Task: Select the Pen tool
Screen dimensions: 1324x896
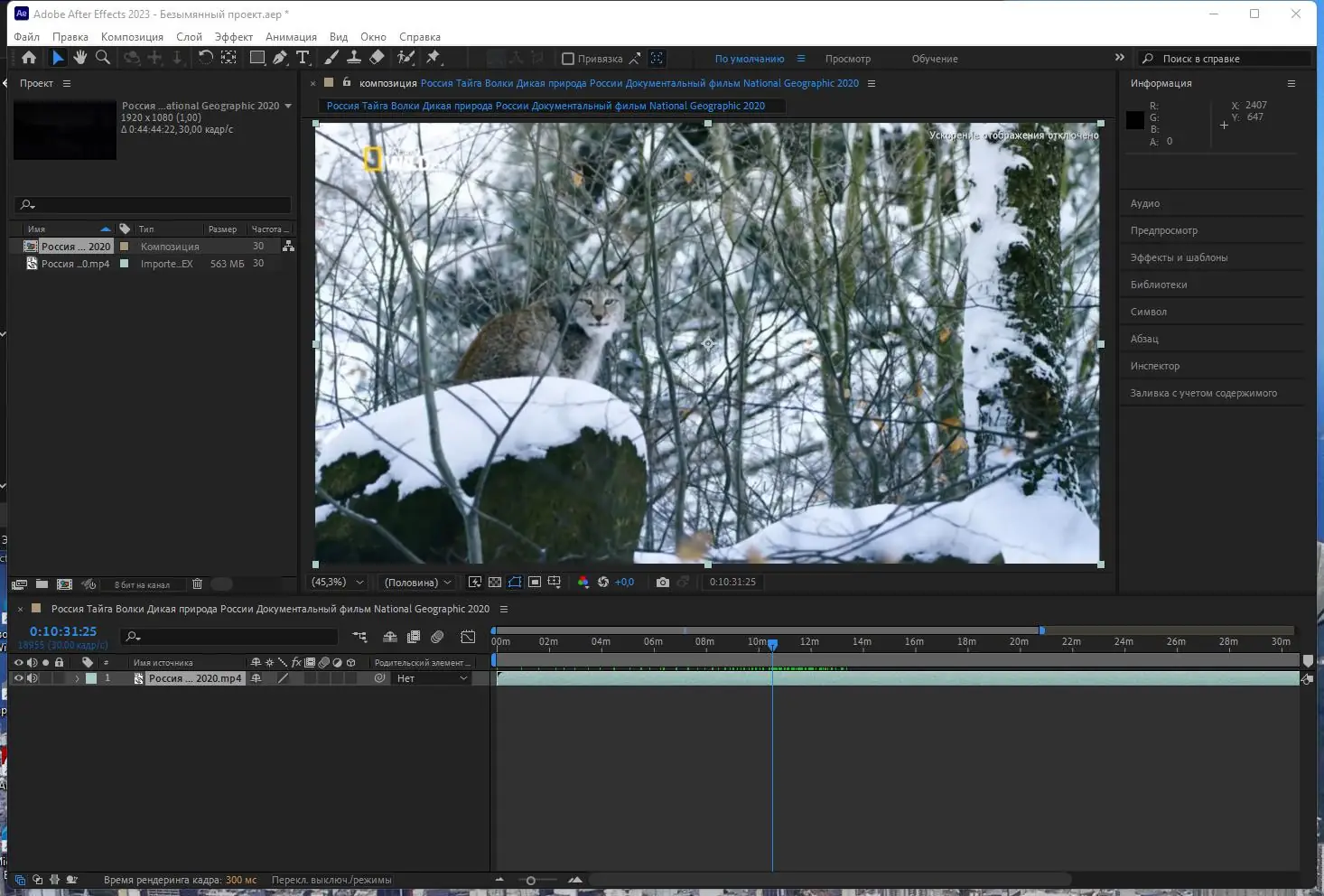Action: [x=280, y=58]
